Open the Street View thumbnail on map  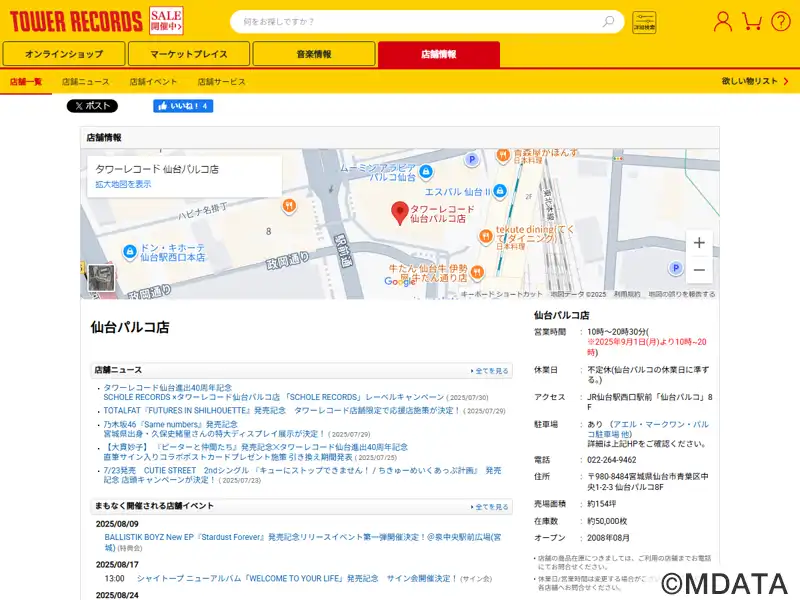tap(101, 278)
